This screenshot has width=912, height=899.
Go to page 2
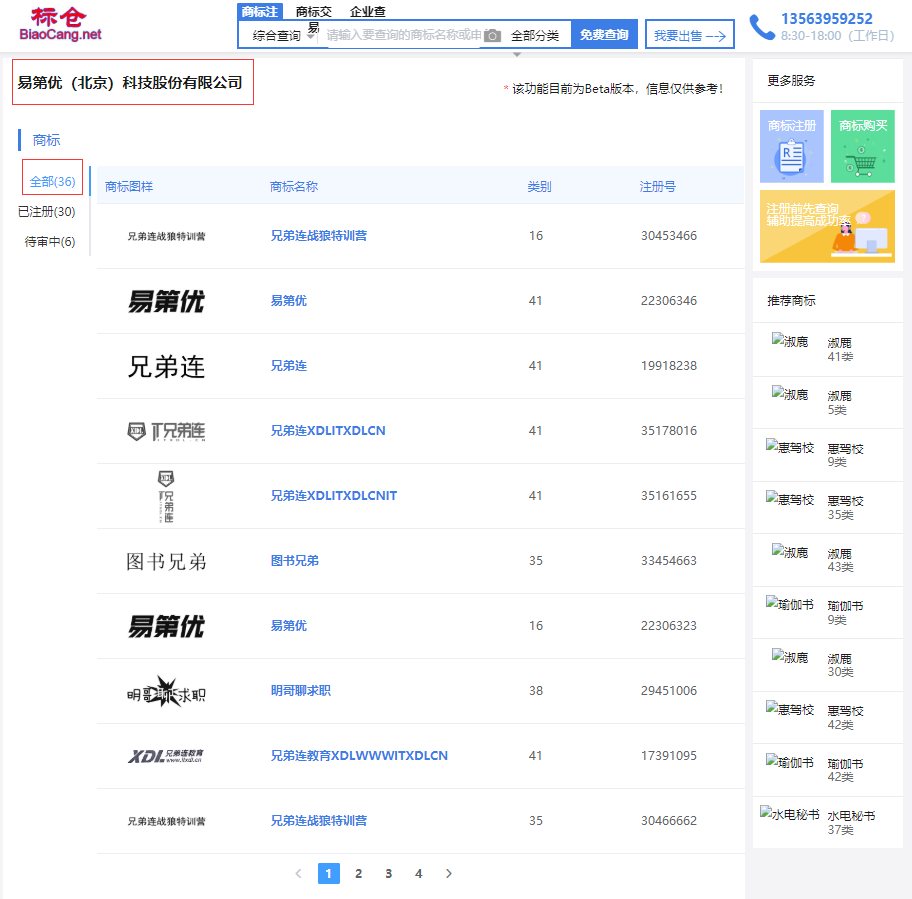point(359,873)
